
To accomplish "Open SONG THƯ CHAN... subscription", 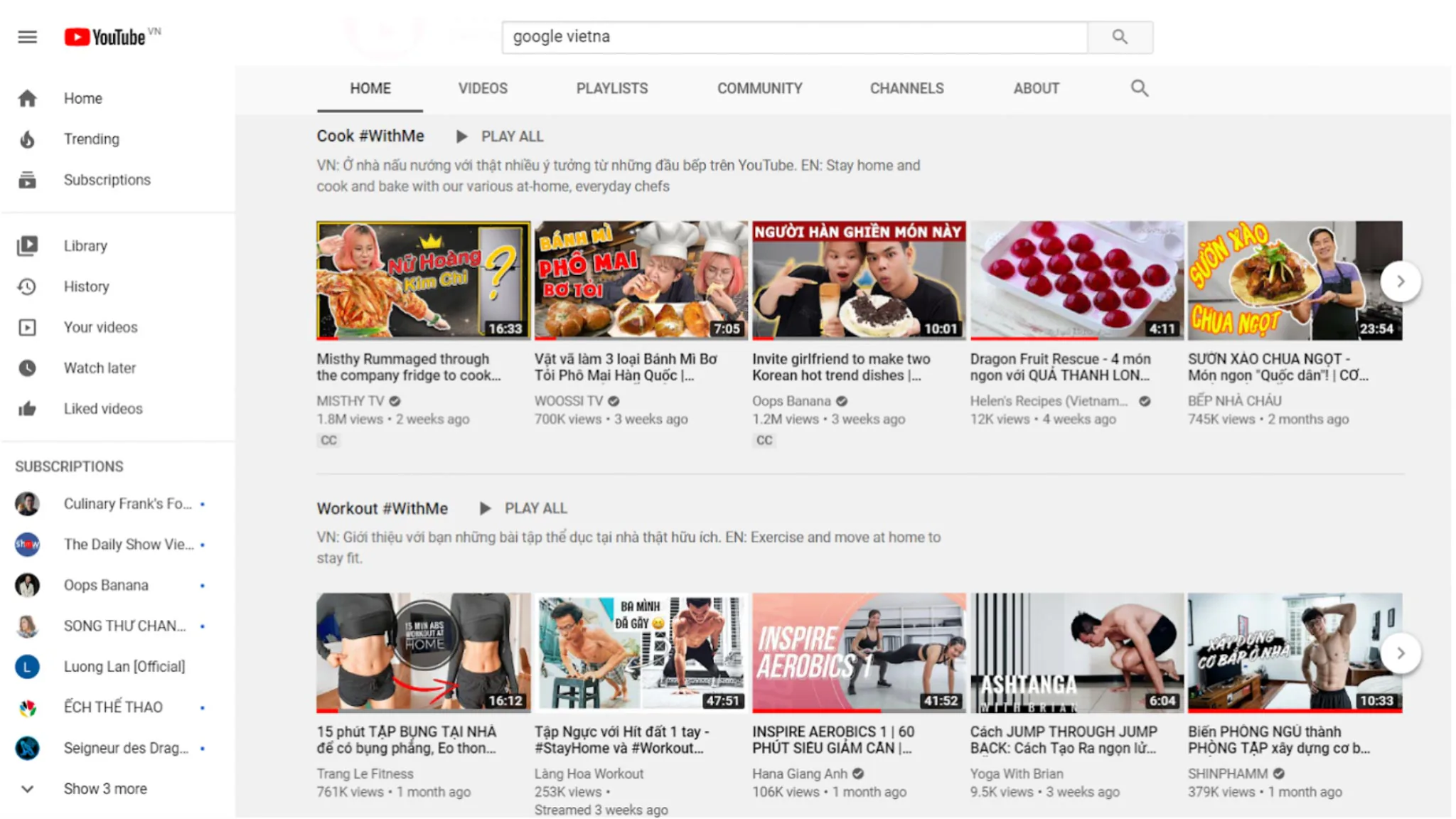I will 117,626.
